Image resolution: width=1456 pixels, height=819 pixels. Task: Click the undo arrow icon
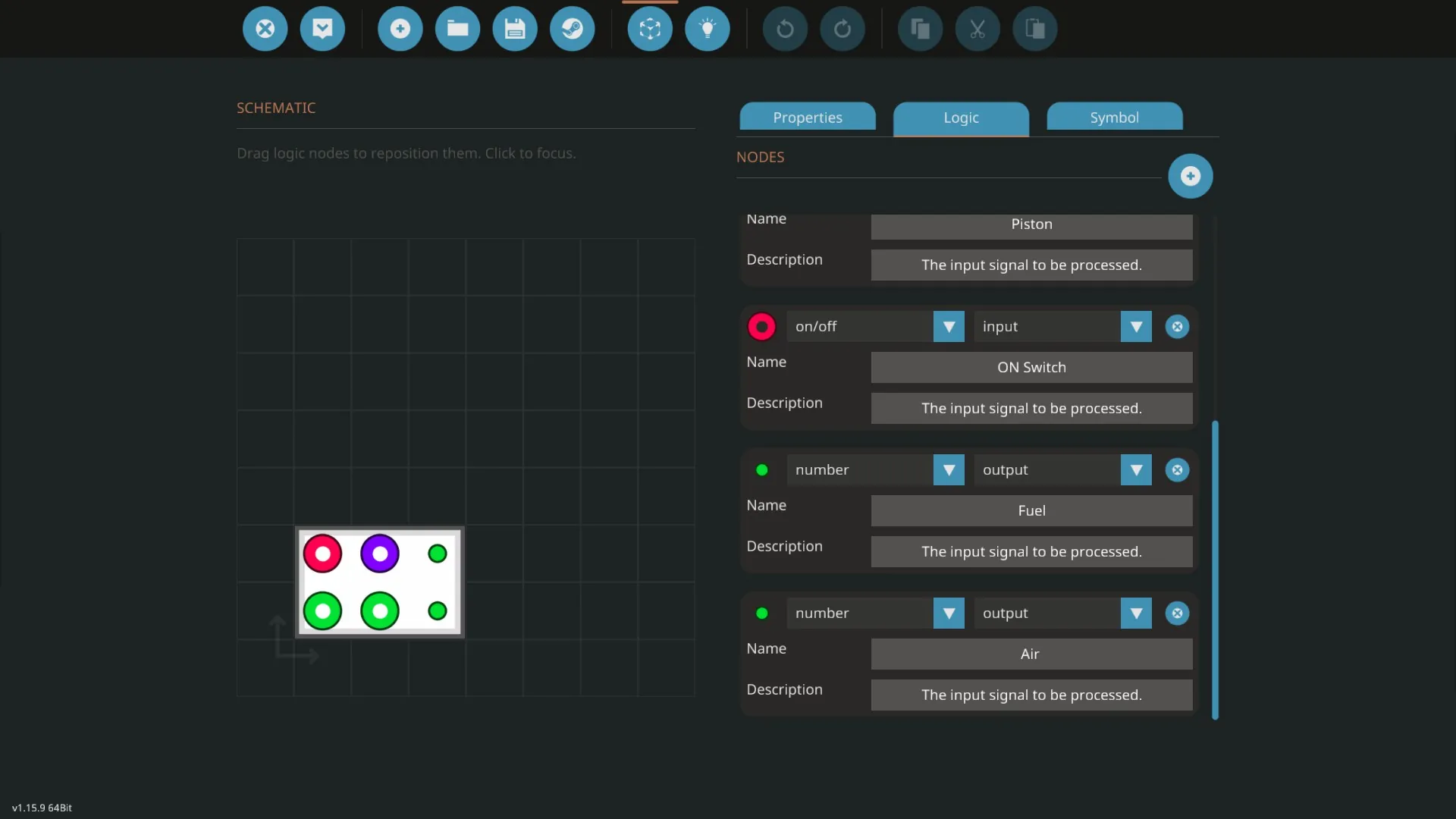pyautogui.click(x=785, y=29)
